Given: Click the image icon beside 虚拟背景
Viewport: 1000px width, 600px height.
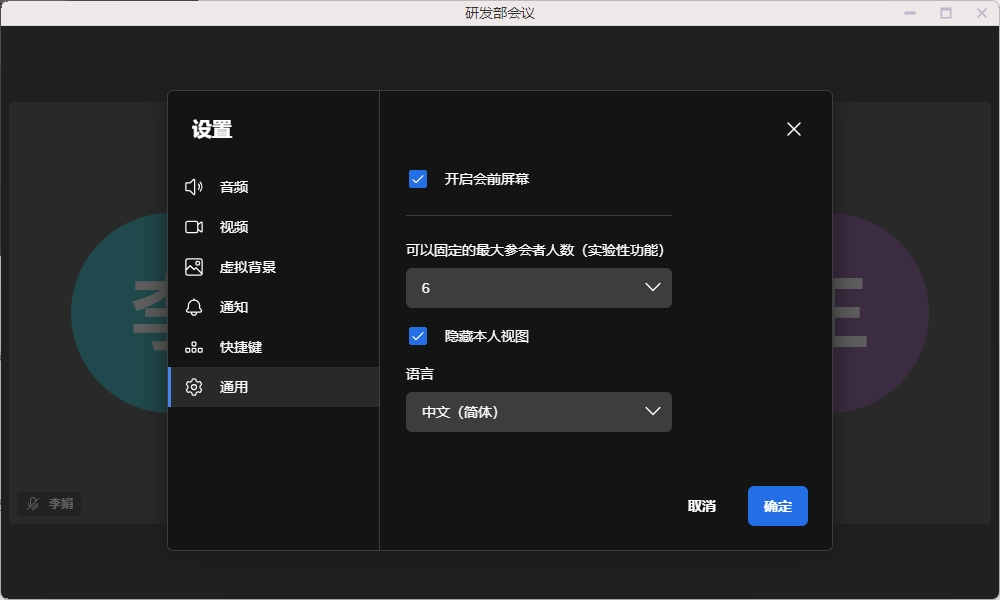Looking at the screenshot, I should click(194, 267).
